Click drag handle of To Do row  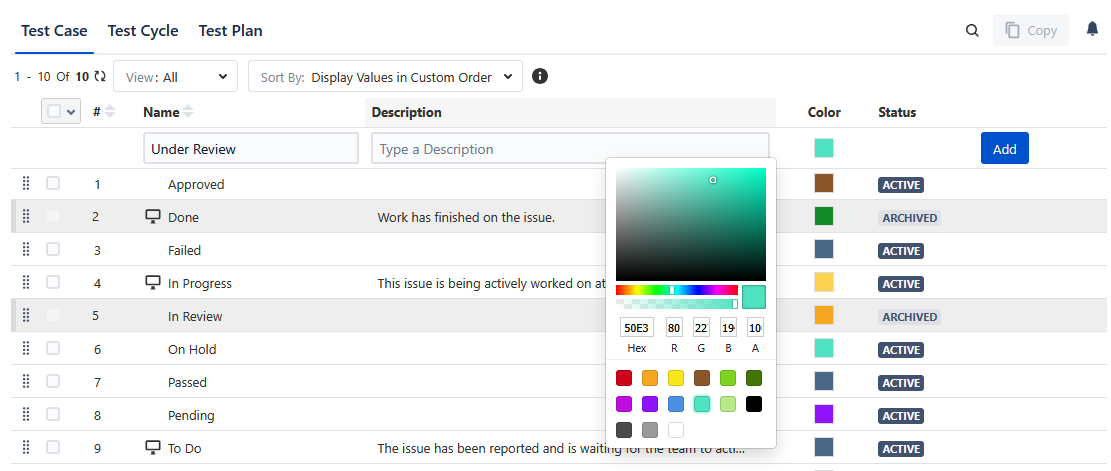[x=26, y=448]
